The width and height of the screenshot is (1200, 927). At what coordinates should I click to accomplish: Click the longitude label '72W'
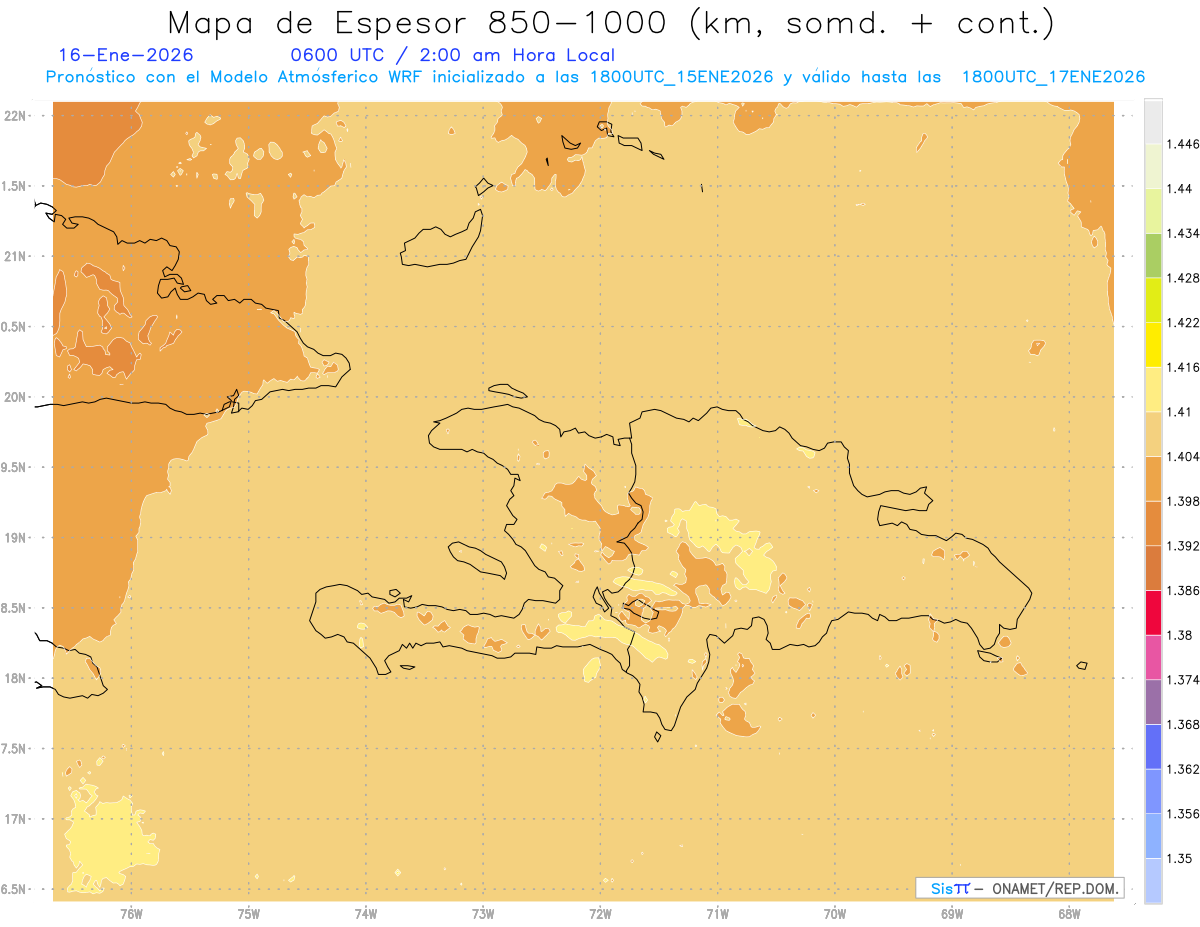tap(600, 914)
